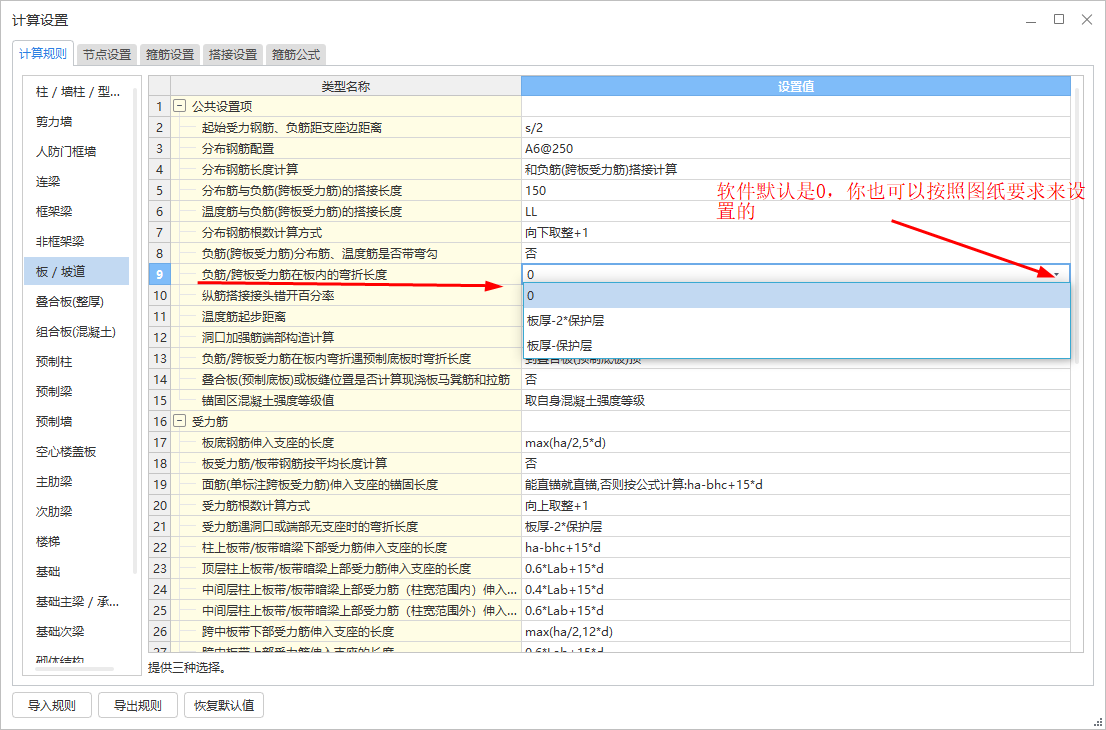Image resolution: width=1106 pixels, height=730 pixels.
Task: Click the 受力筋根数计算方式 row name
Action: (255, 506)
